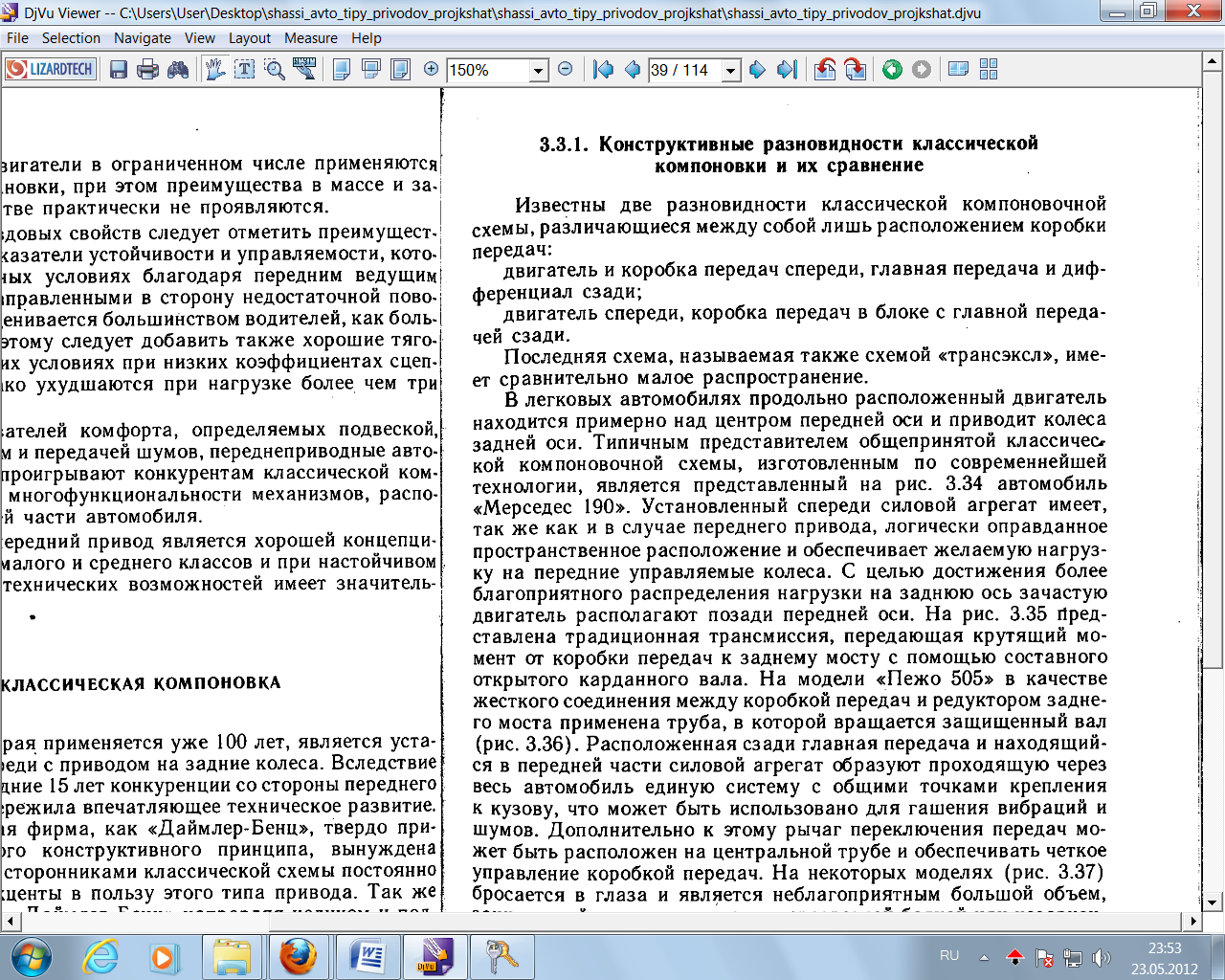The height and width of the screenshot is (980, 1225).
Task: Open the Navigate menu
Action: (143, 38)
